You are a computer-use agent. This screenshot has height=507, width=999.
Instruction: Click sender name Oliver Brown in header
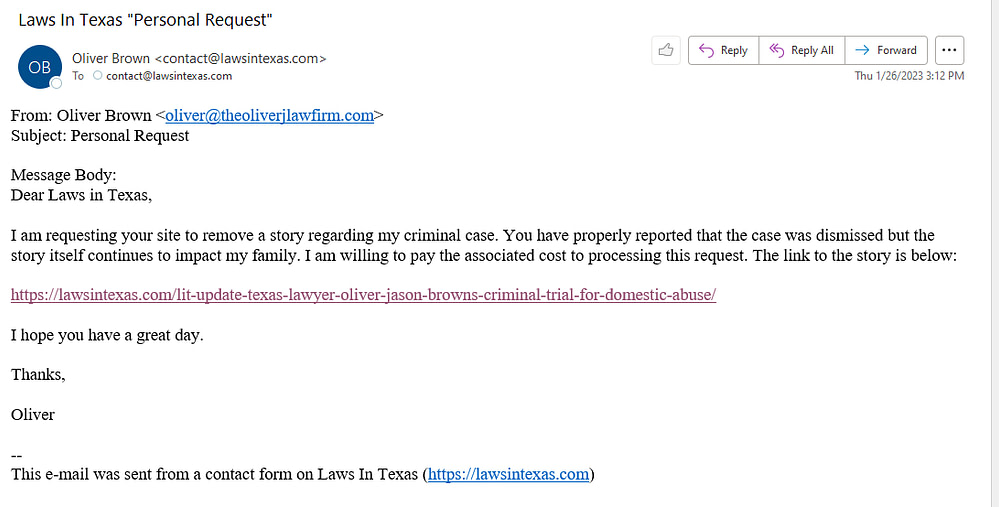[111, 59]
